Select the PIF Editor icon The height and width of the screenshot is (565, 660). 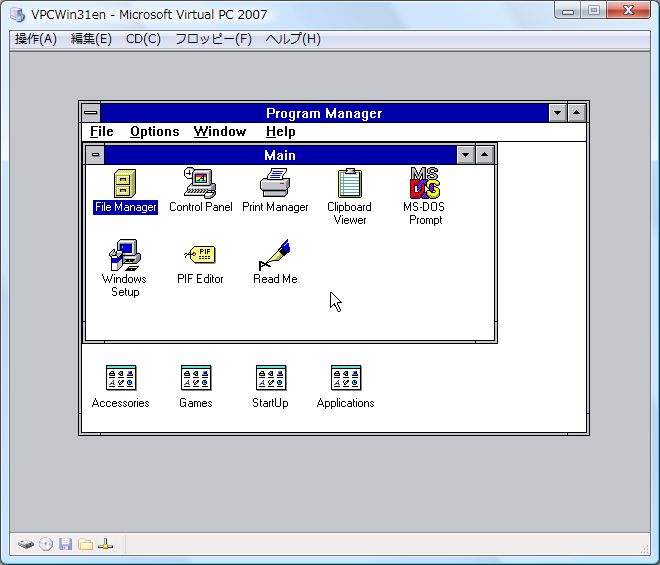[x=200, y=254]
